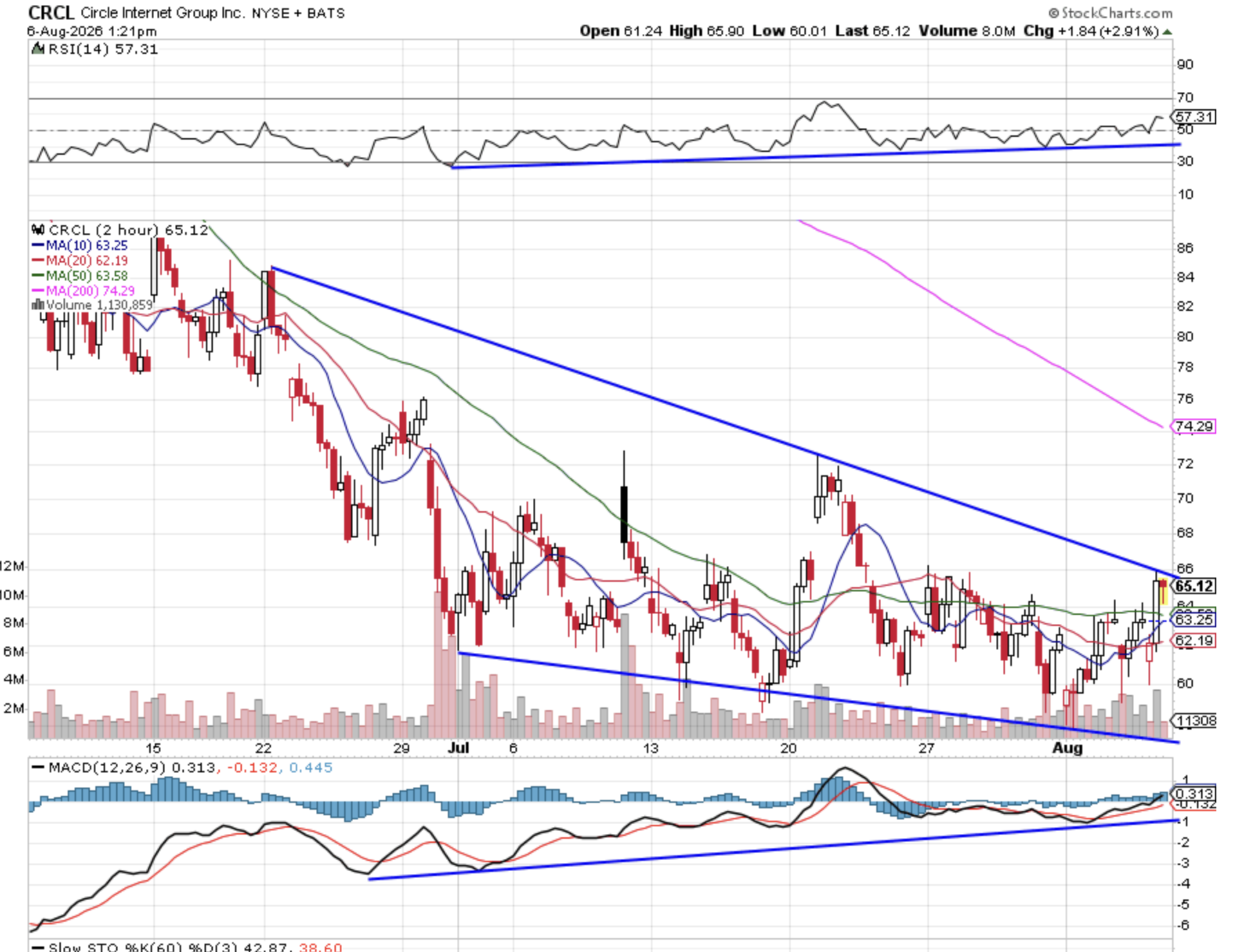Click the 84 price axis label
Viewport: 1244px width, 952px height.
[1185, 277]
